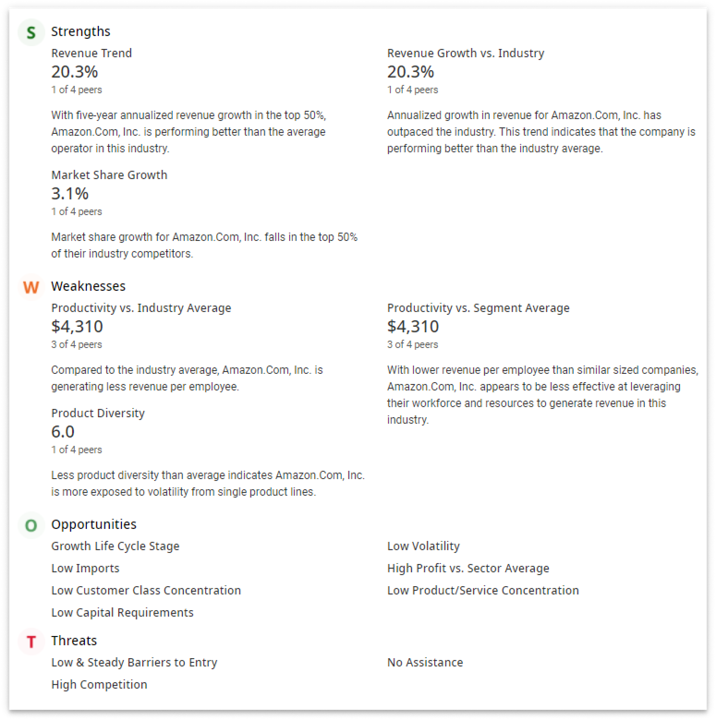Select the Strengths section heading

point(80,31)
